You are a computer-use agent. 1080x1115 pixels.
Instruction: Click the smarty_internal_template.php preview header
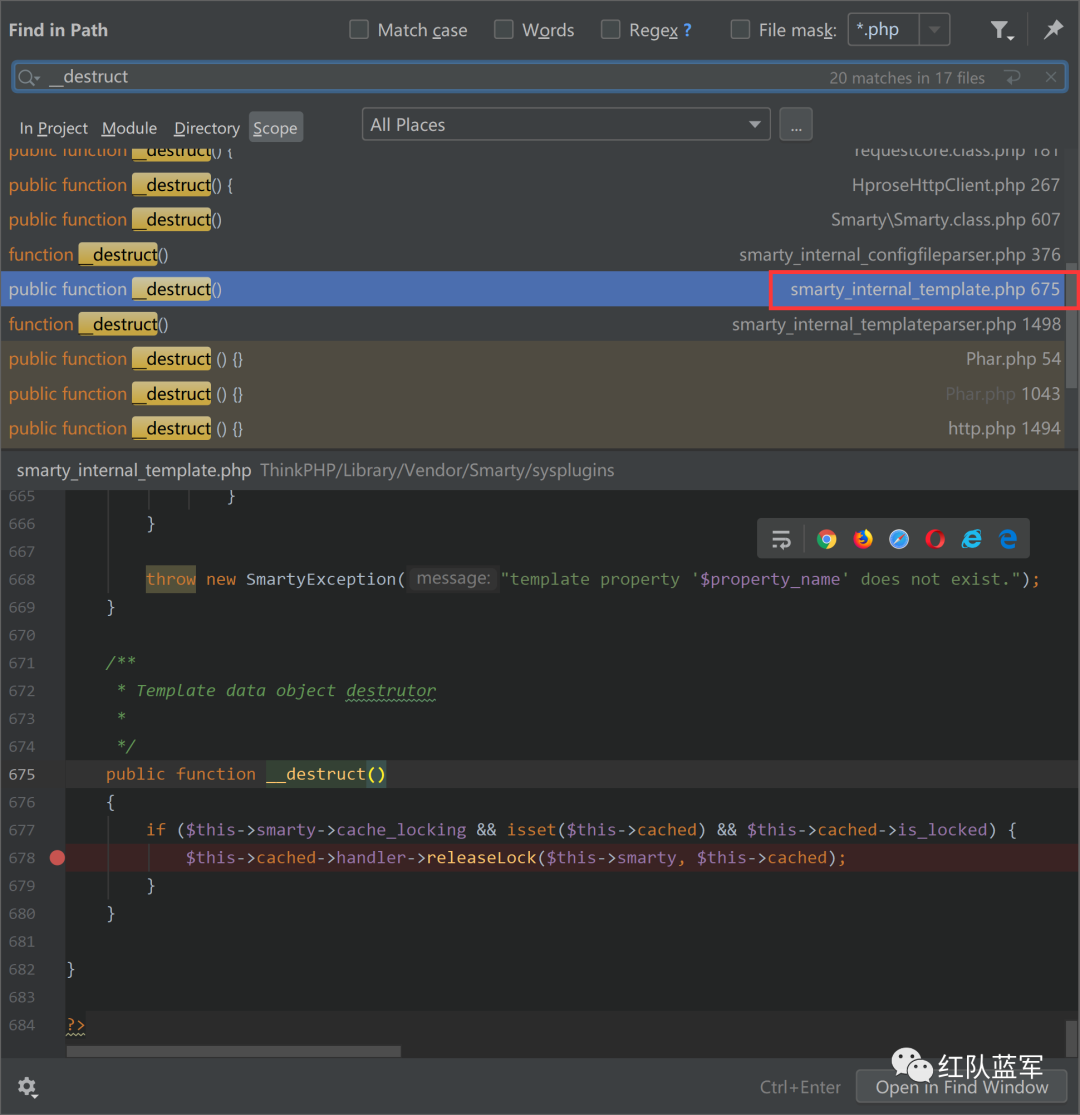pyautogui.click(x=134, y=471)
